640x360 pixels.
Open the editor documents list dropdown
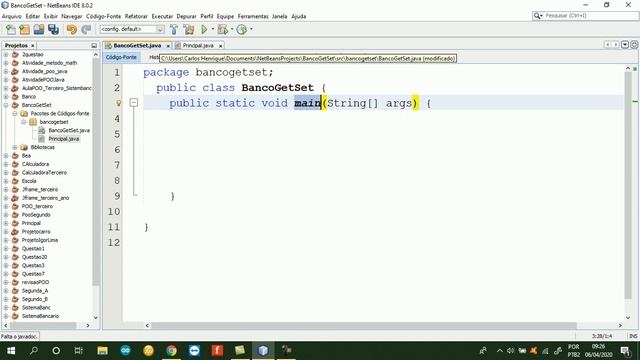625,44
